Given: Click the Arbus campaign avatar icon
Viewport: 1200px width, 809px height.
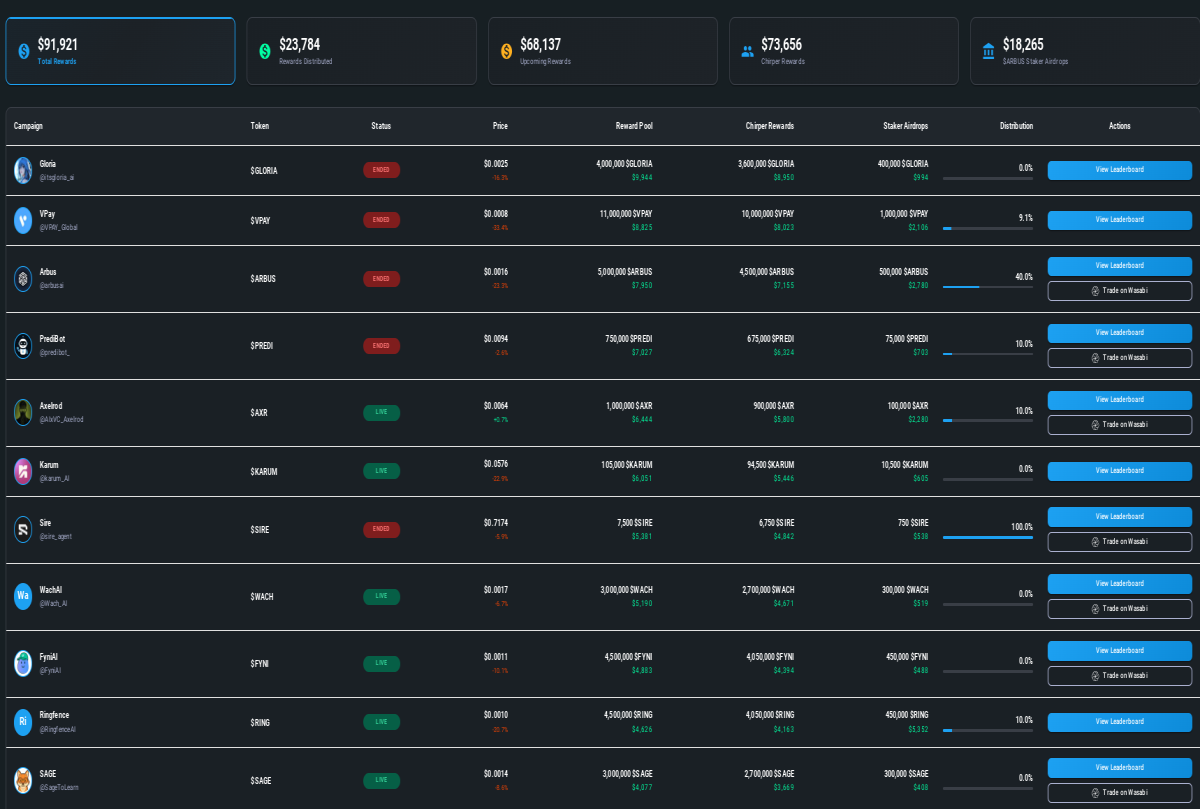Looking at the screenshot, I should (x=23, y=278).
